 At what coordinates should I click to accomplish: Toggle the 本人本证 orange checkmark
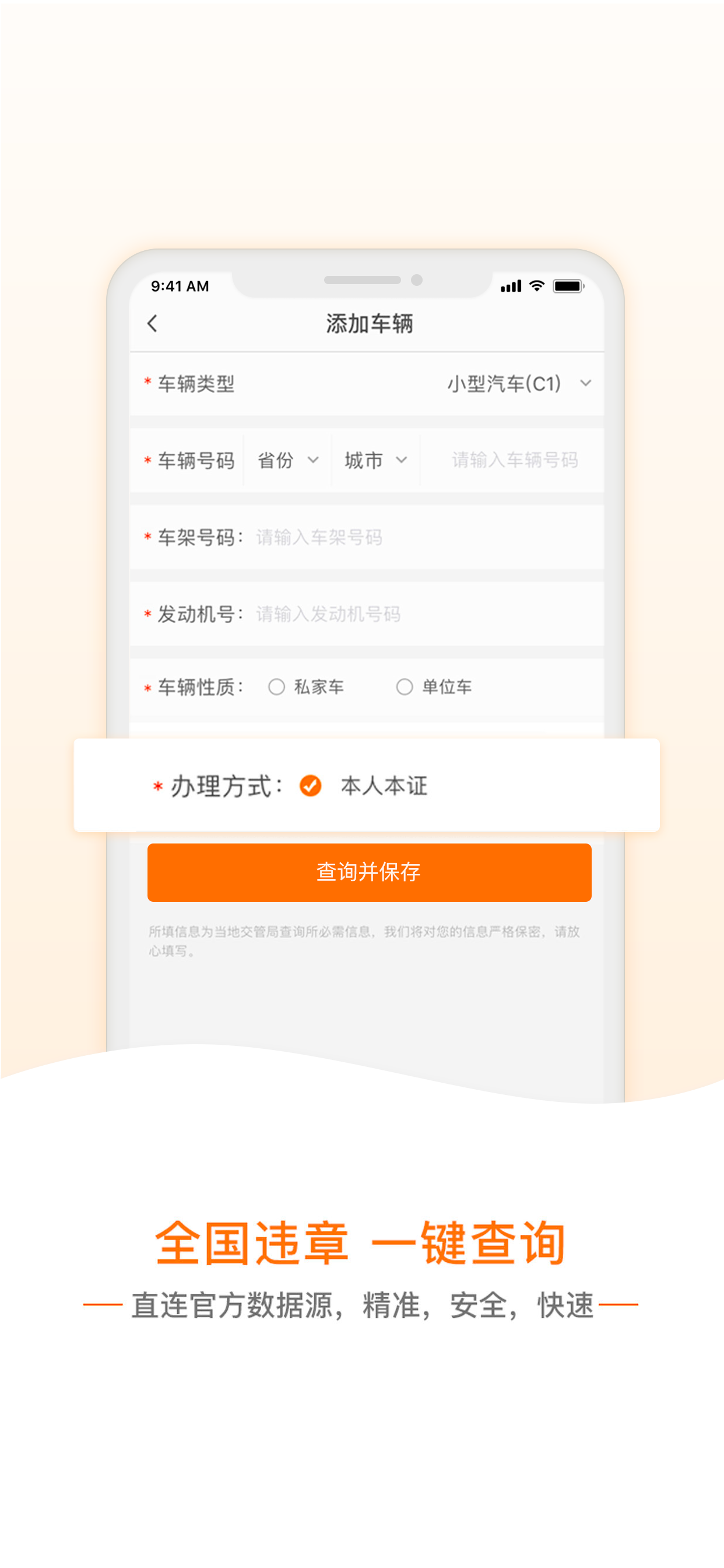pos(310,785)
